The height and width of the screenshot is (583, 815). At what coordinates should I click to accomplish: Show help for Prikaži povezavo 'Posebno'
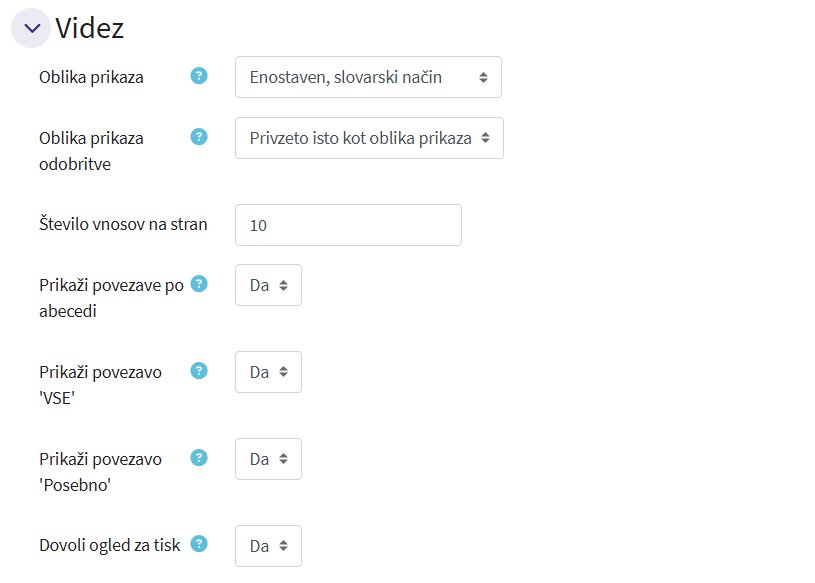(x=199, y=458)
